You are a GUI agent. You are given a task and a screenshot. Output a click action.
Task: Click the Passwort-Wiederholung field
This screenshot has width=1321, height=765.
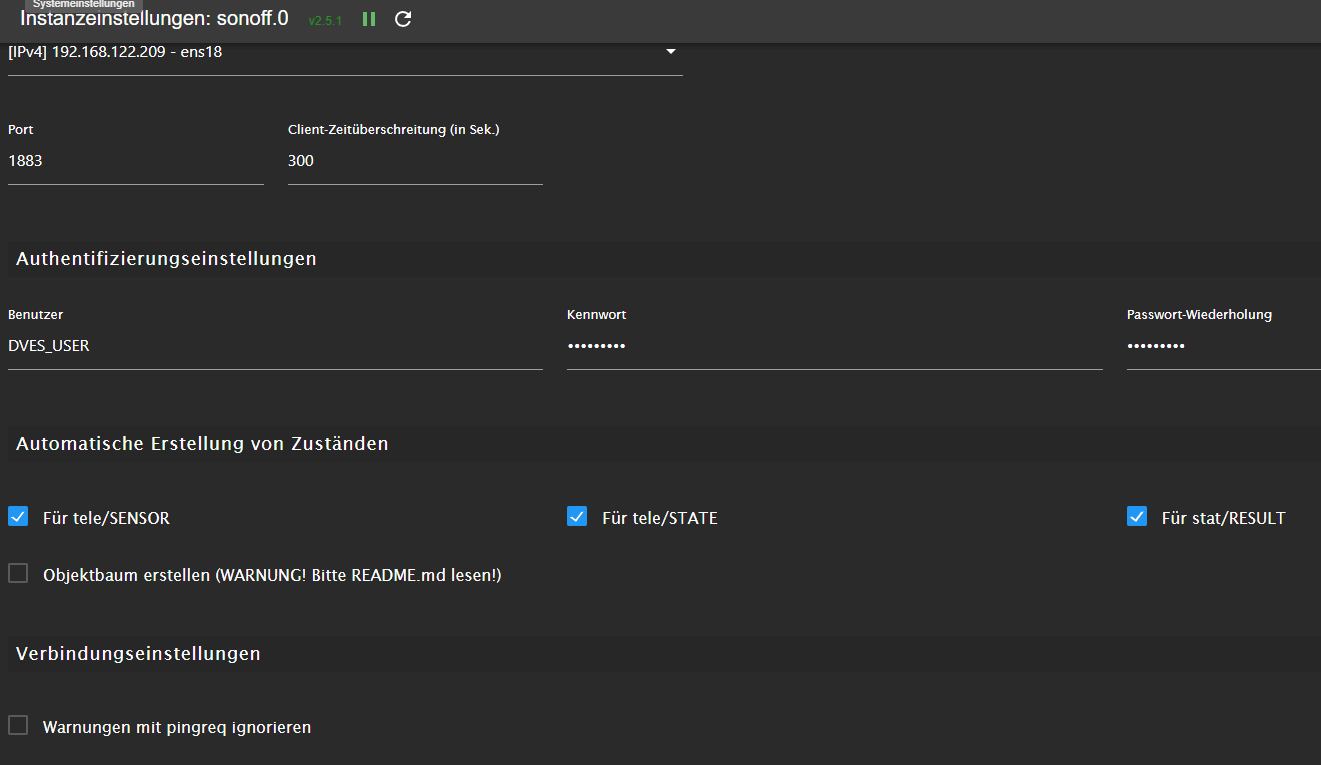(x=1223, y=346)
